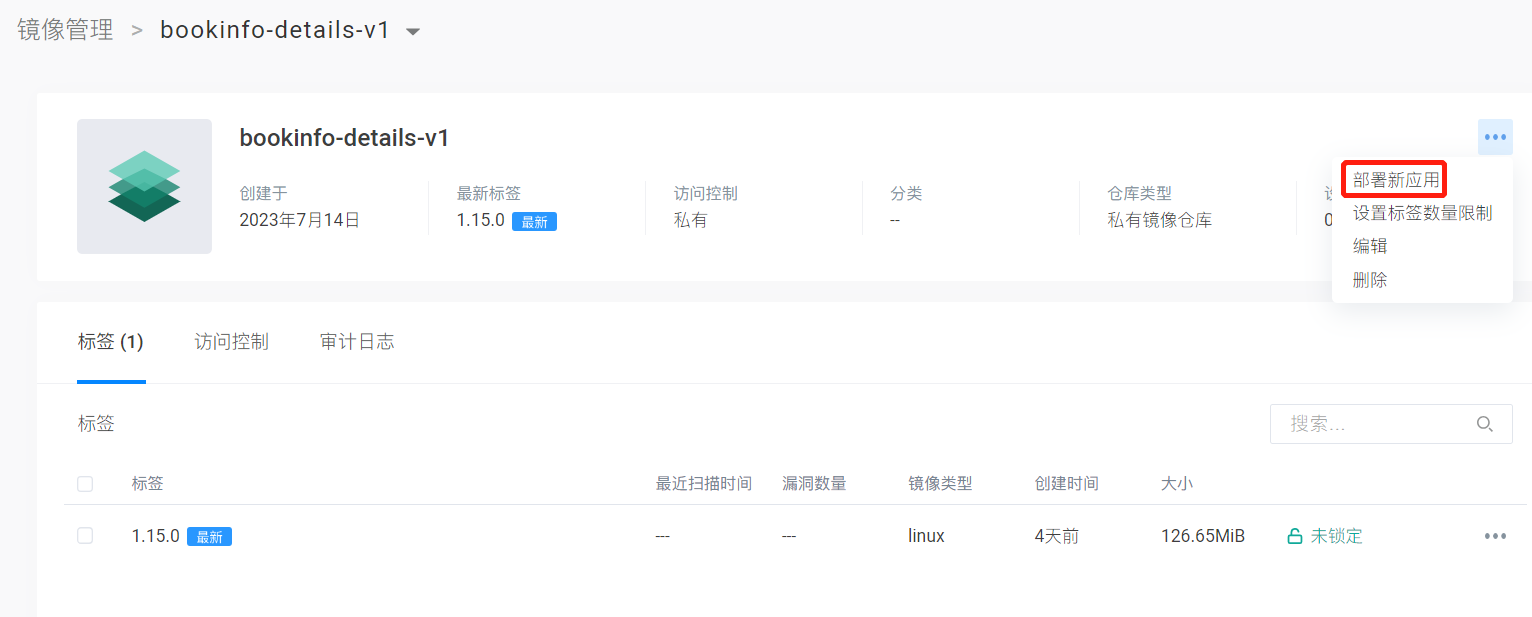Toggle the select-all tags checkbox in header
1532x617 pixels.
pyautogui.click(x=85, y=484)
